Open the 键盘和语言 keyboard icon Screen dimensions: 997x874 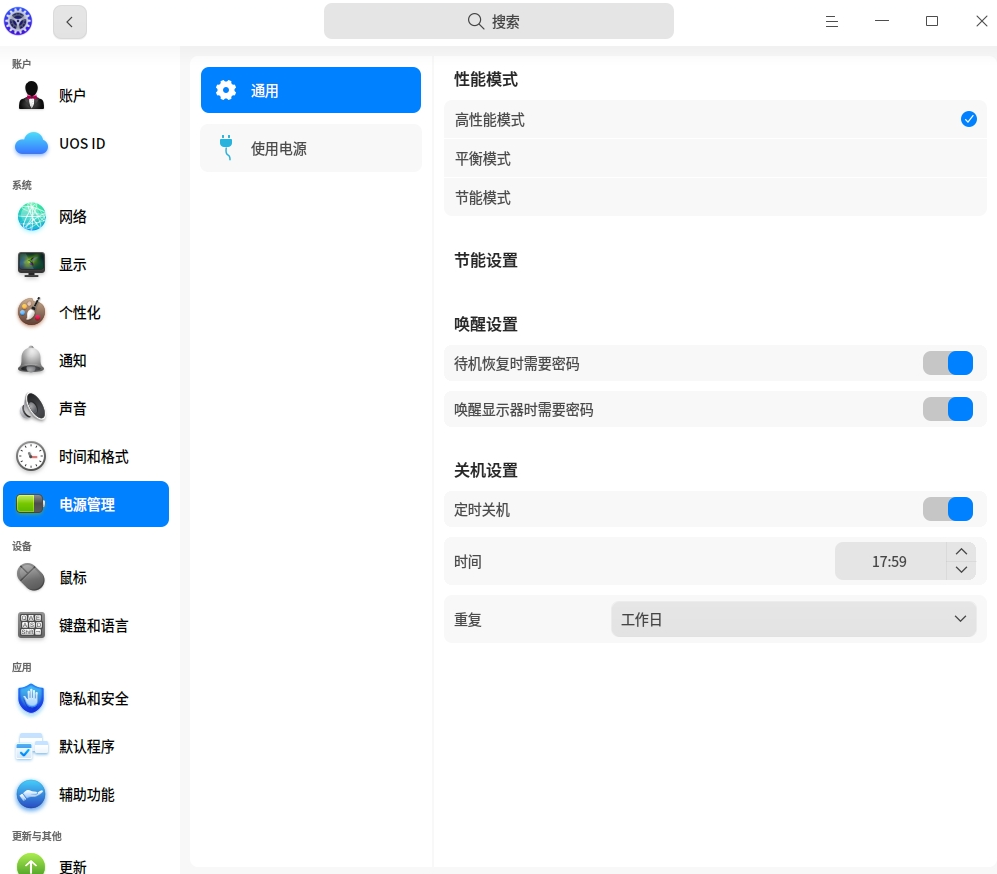[31, 625]
